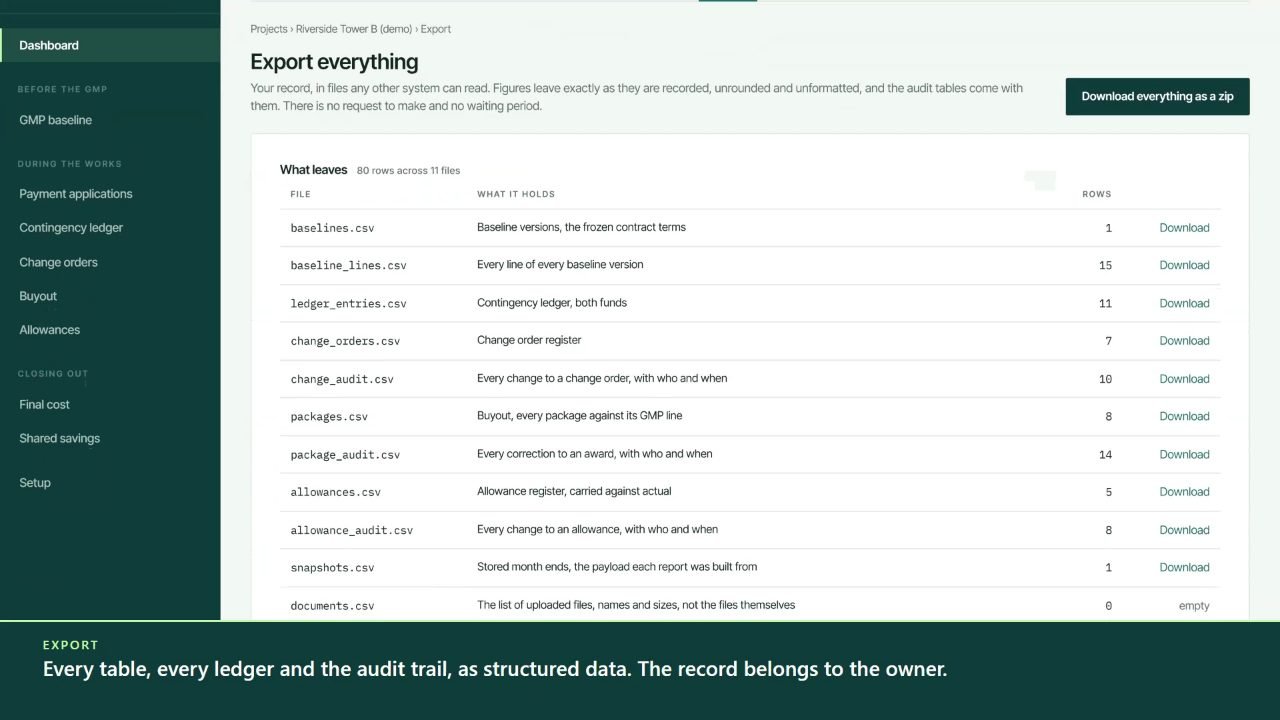Click Projects in the breadcrumb
The image size is (1280, 720).
coord(269,29)
